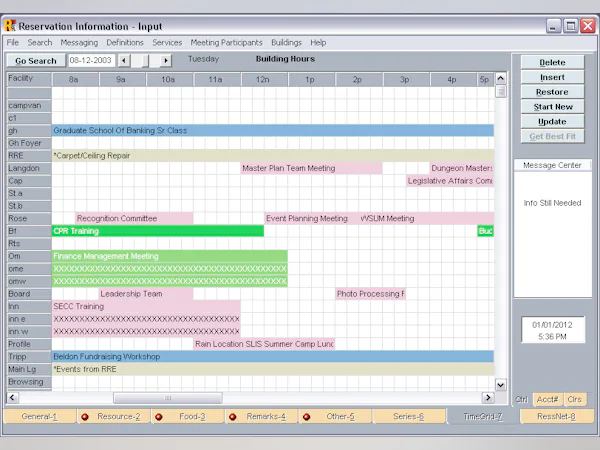Viewport: 600px width, 450px height.
Task: Switch to the Food-3 tab
Action: [188, 416]
